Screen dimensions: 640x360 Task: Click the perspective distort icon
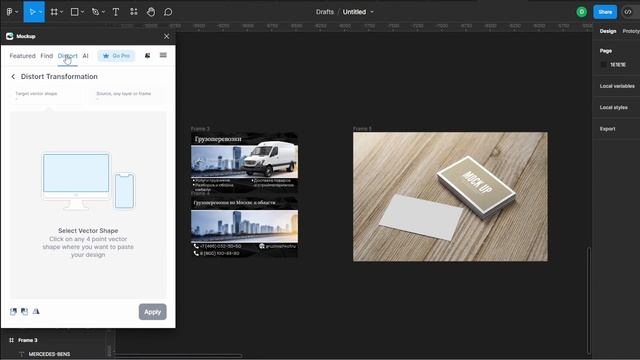36,311
